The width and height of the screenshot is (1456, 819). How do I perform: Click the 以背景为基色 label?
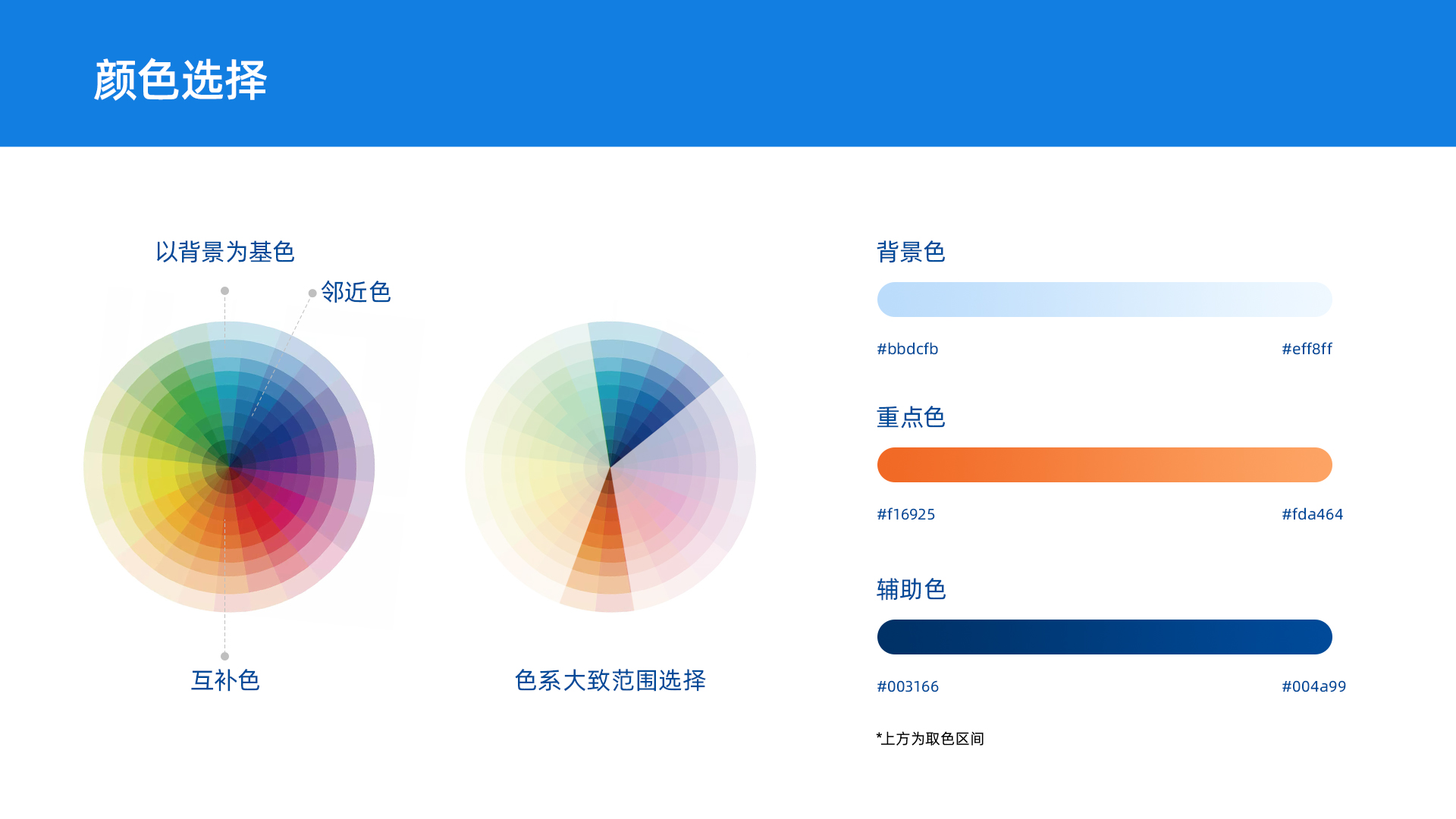point(224,252)
